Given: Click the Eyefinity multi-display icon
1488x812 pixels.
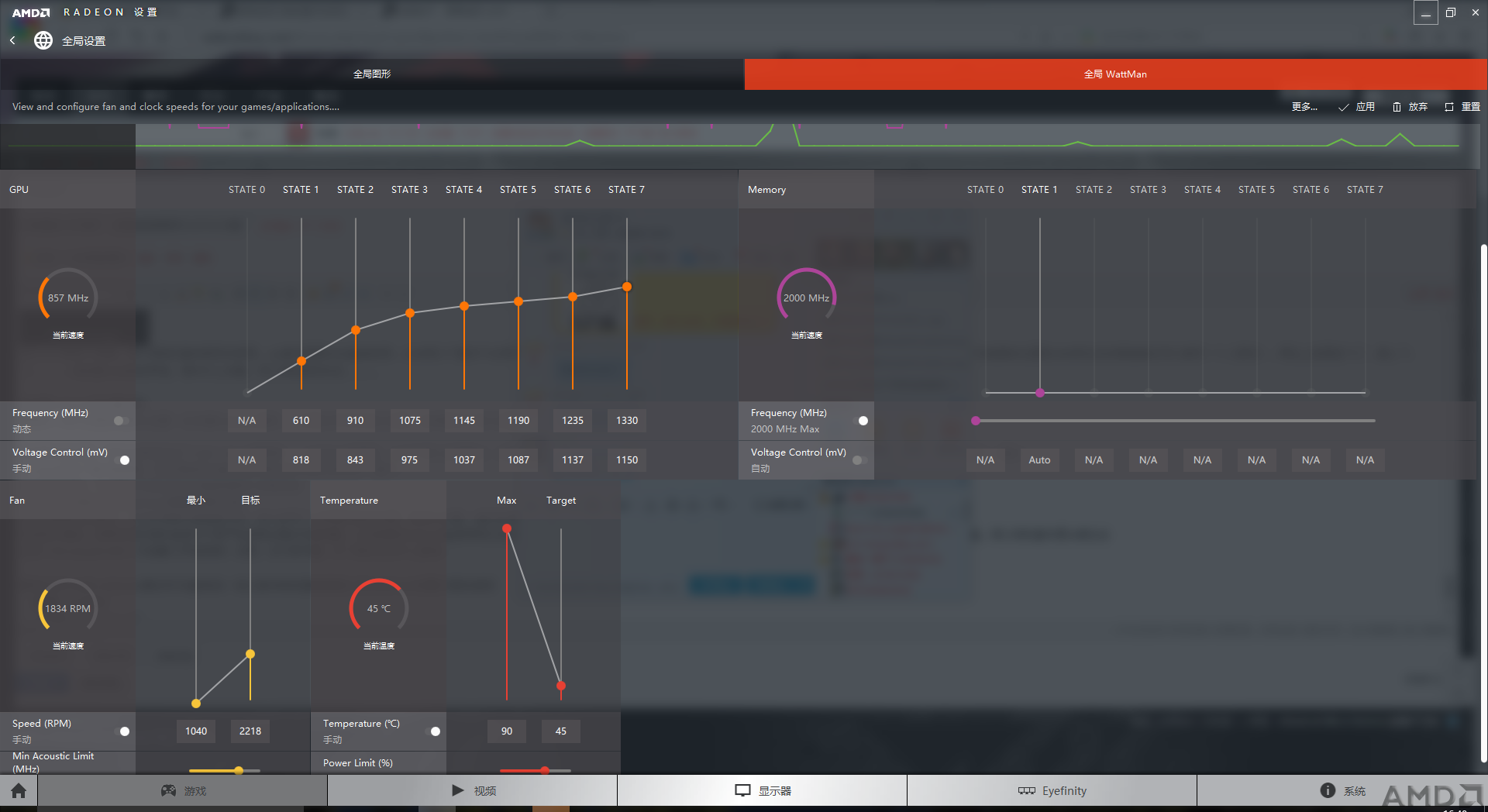Looking at the screenshot, I should click(x=1027, y=790).
